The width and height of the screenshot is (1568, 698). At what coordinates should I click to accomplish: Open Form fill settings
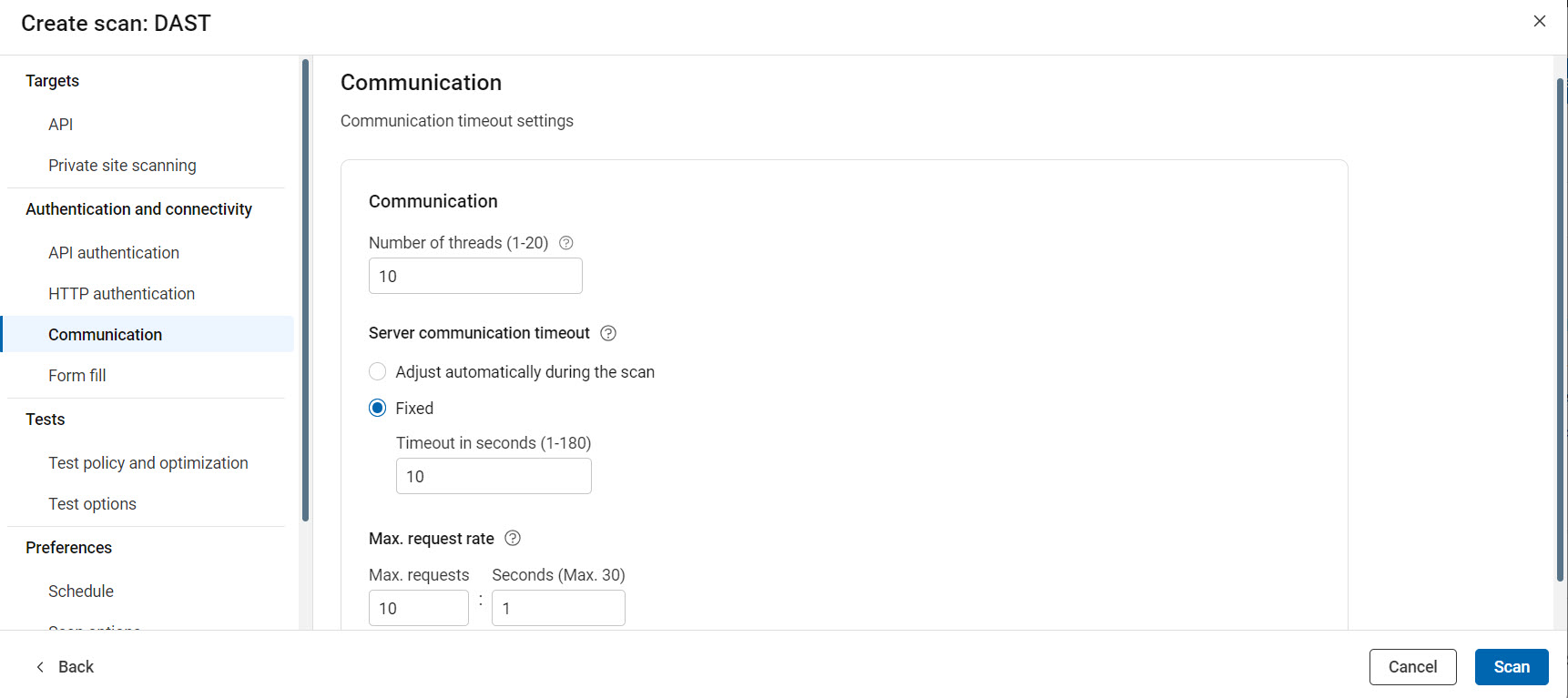click(x=76, y=375)
